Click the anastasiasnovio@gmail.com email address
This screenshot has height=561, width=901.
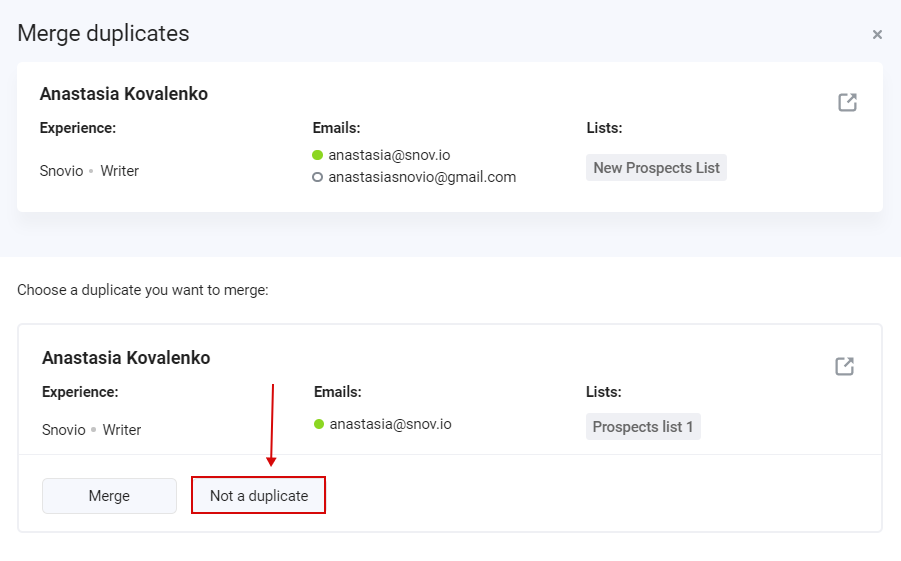pyautogui.click(x=422, y=177)
